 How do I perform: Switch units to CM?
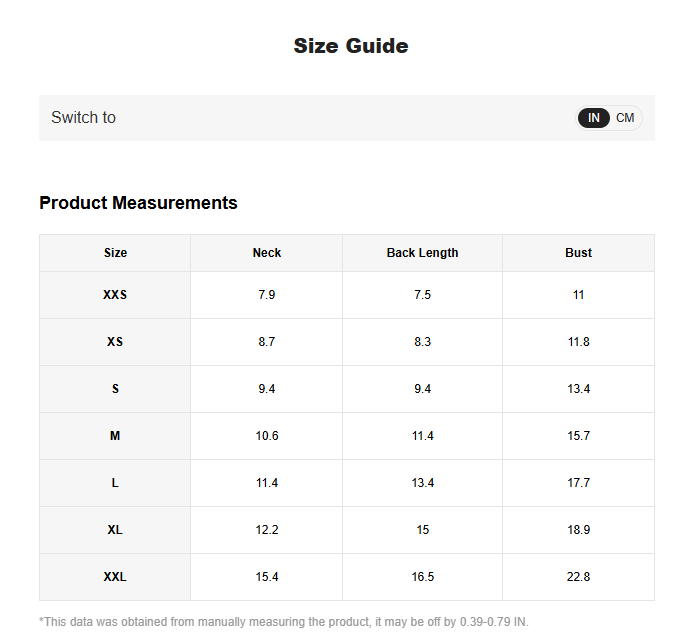coord(625,118)
